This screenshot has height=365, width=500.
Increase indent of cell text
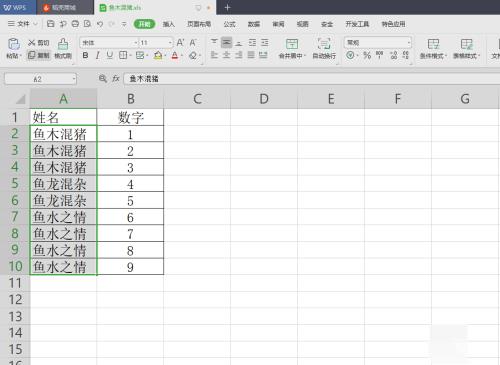pos(265,42)
